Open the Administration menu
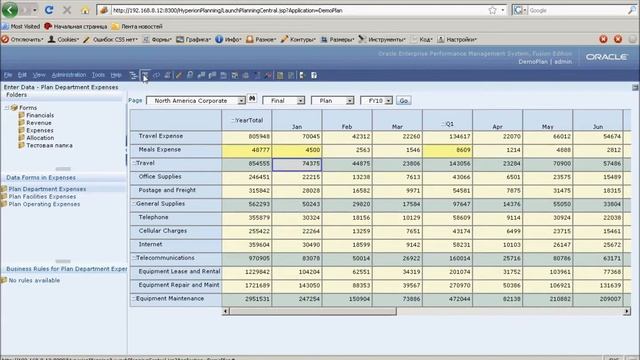Image resolution: width=640 pixels, height=360 pixels. [x=69, y=75]
